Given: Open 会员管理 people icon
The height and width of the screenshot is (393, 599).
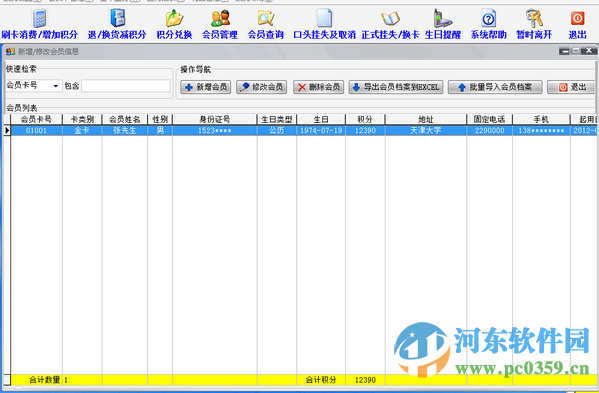Looking at the screenshot, I should pyautogui.click(x=220, y=18).
